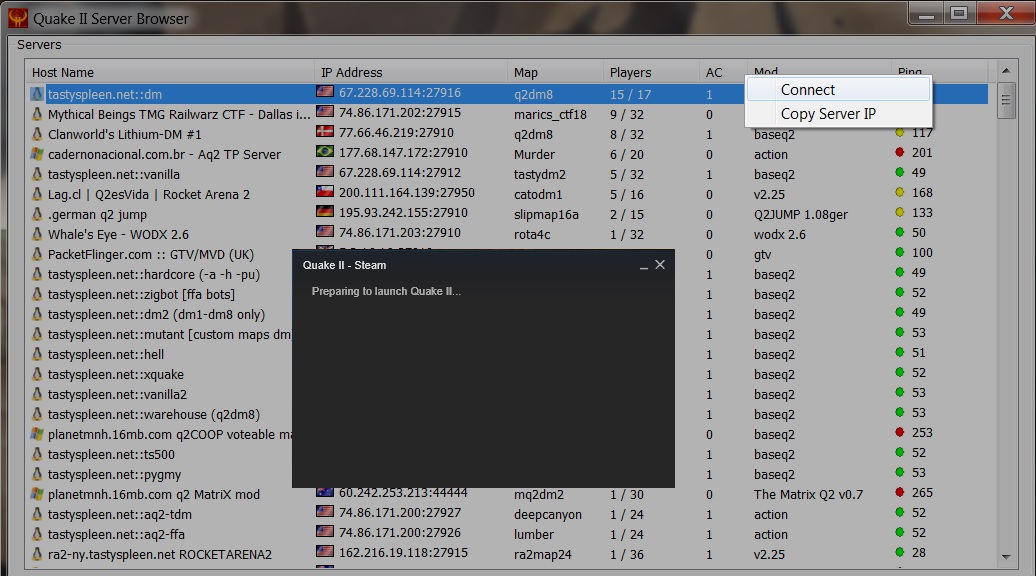1036x576 pixels.
Task: Click Linux icon beside PacketFlinger.com GTV/MVD
Action: pyautogui.click(x=37, y=254)
